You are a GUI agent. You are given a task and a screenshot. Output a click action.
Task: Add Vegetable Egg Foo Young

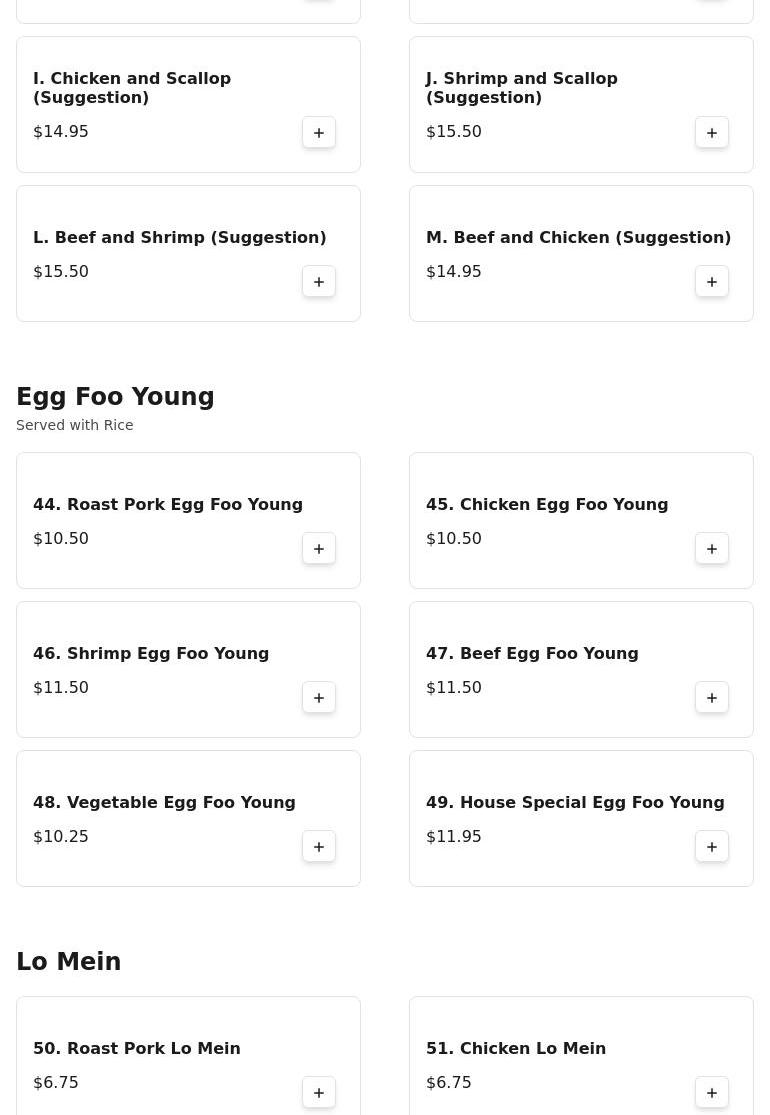pyautogui.click(x=319, y=847)
